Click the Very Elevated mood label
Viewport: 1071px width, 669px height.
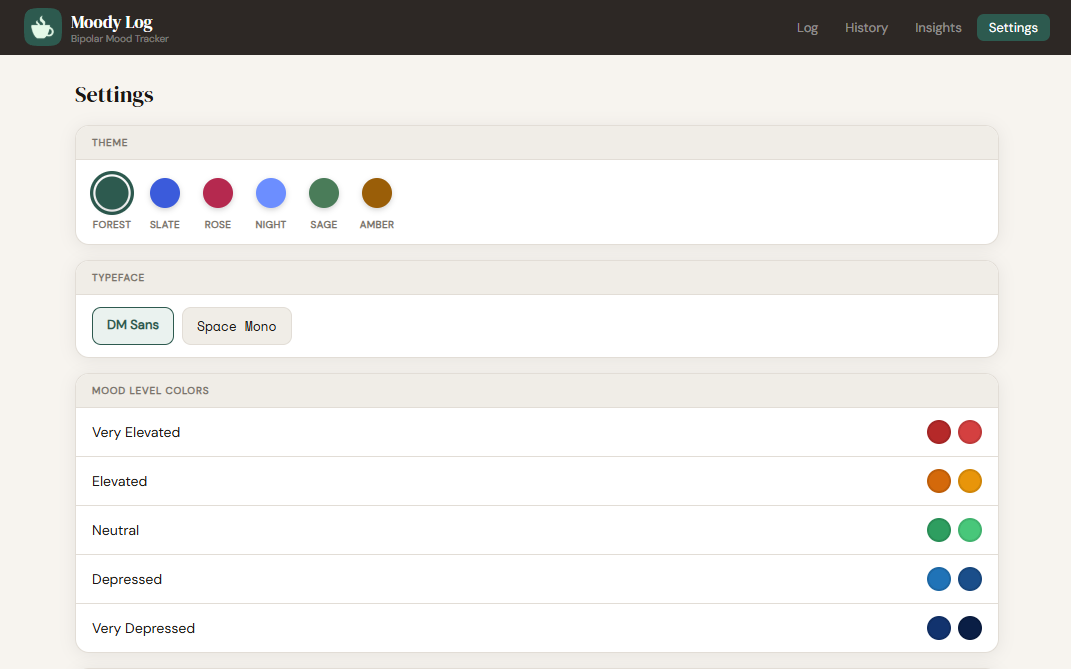point(136,431)
